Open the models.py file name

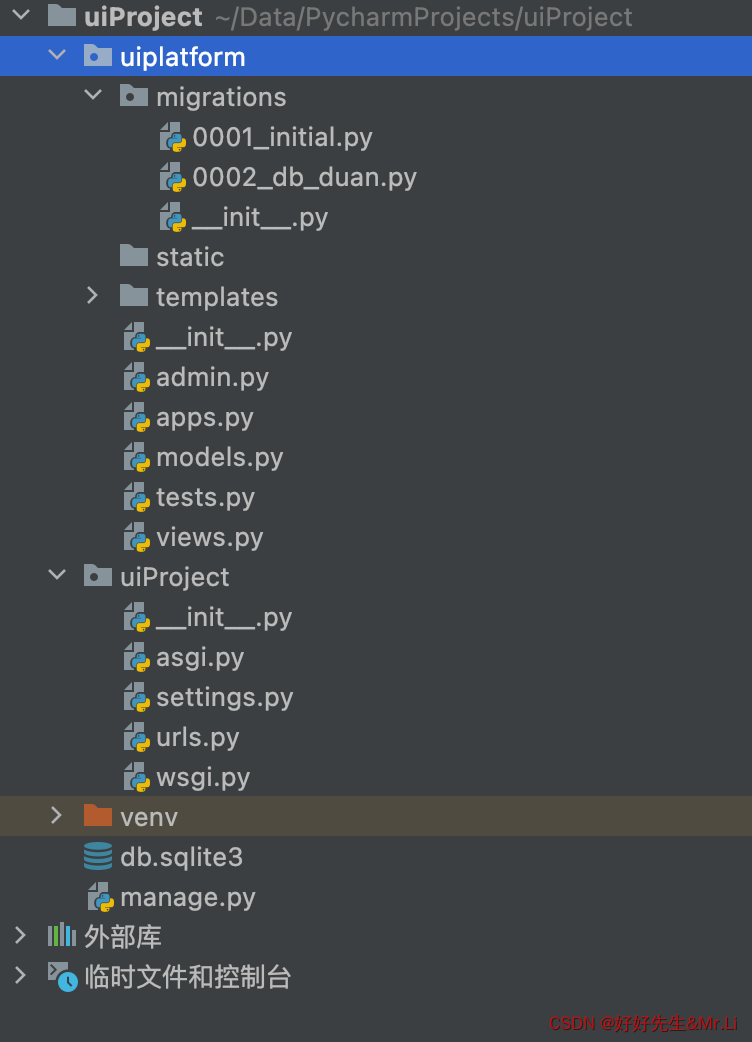(220, 458)
